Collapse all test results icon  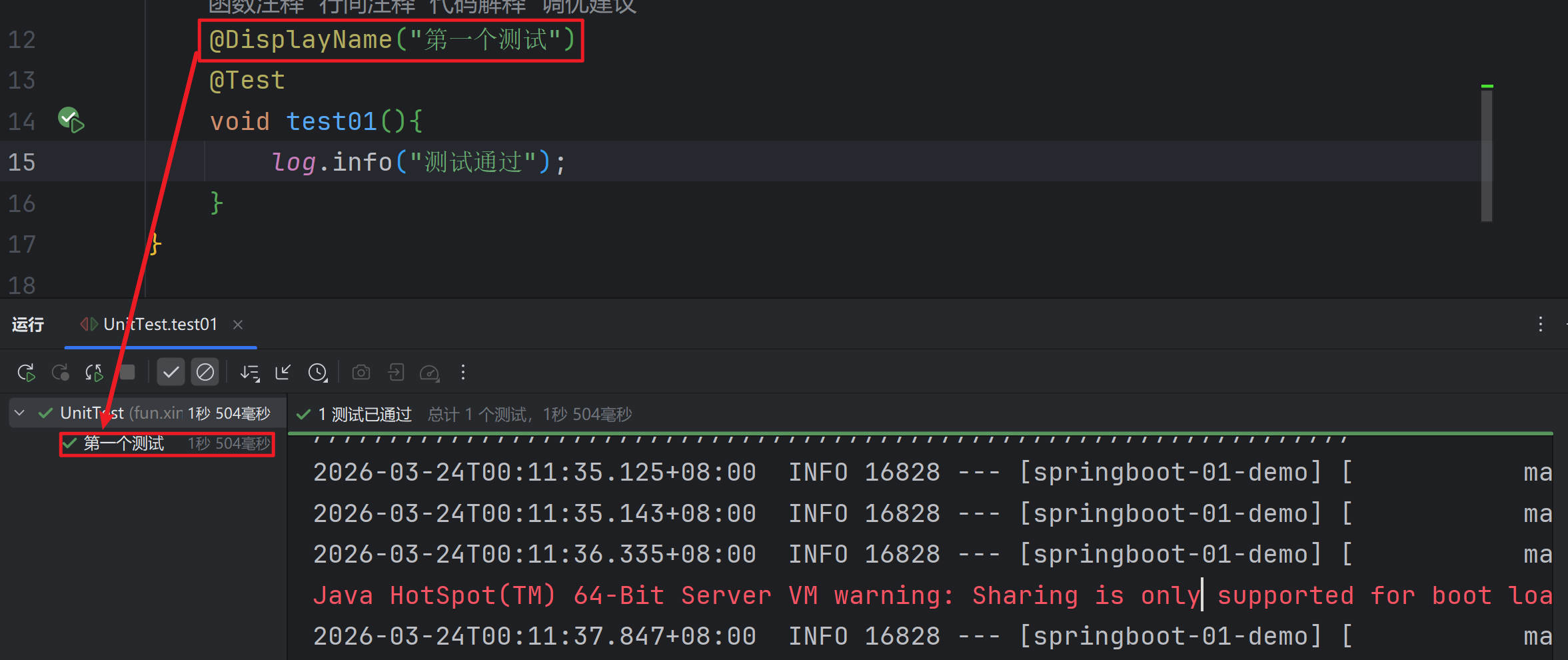click(283, 372)
